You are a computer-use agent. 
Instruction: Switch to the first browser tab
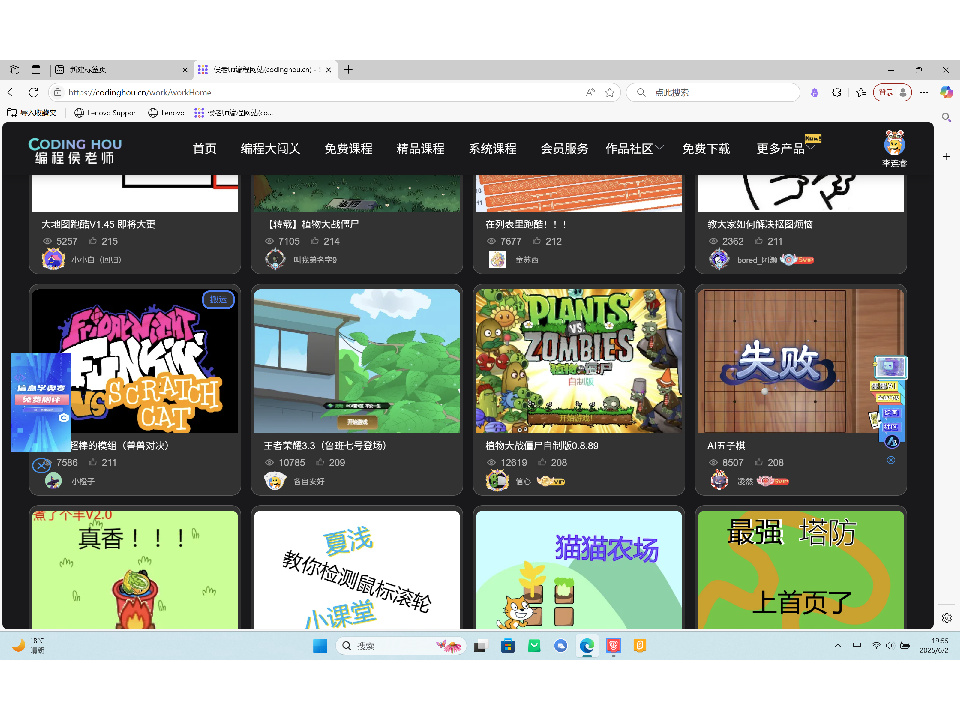tap(119, 70)
